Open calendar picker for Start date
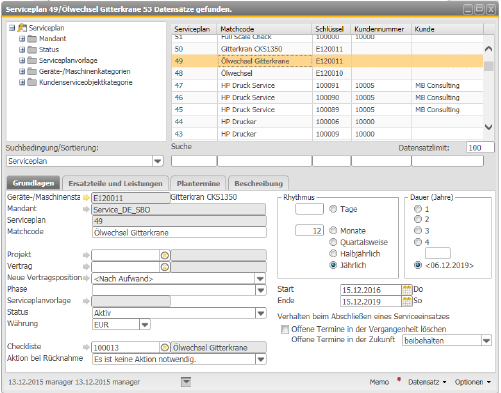This screenshot has height=393, width=501. coord(407,290)
